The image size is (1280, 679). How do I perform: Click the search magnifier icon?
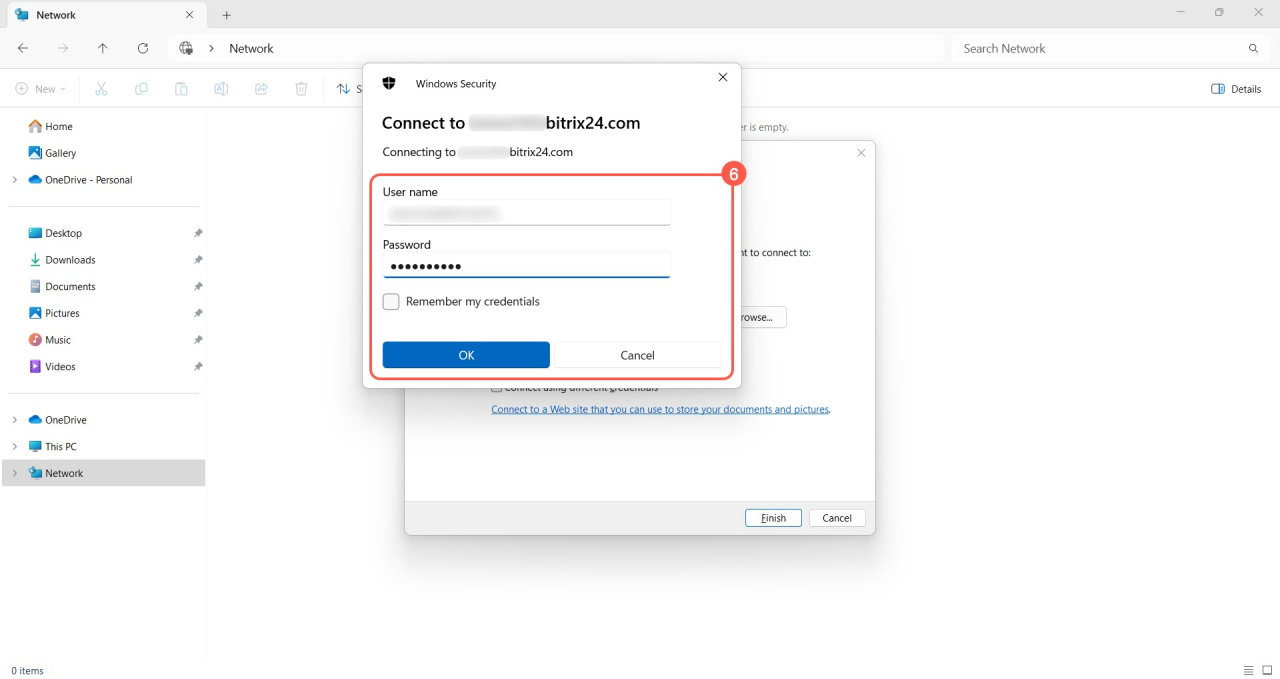(x=1253, y=48)
